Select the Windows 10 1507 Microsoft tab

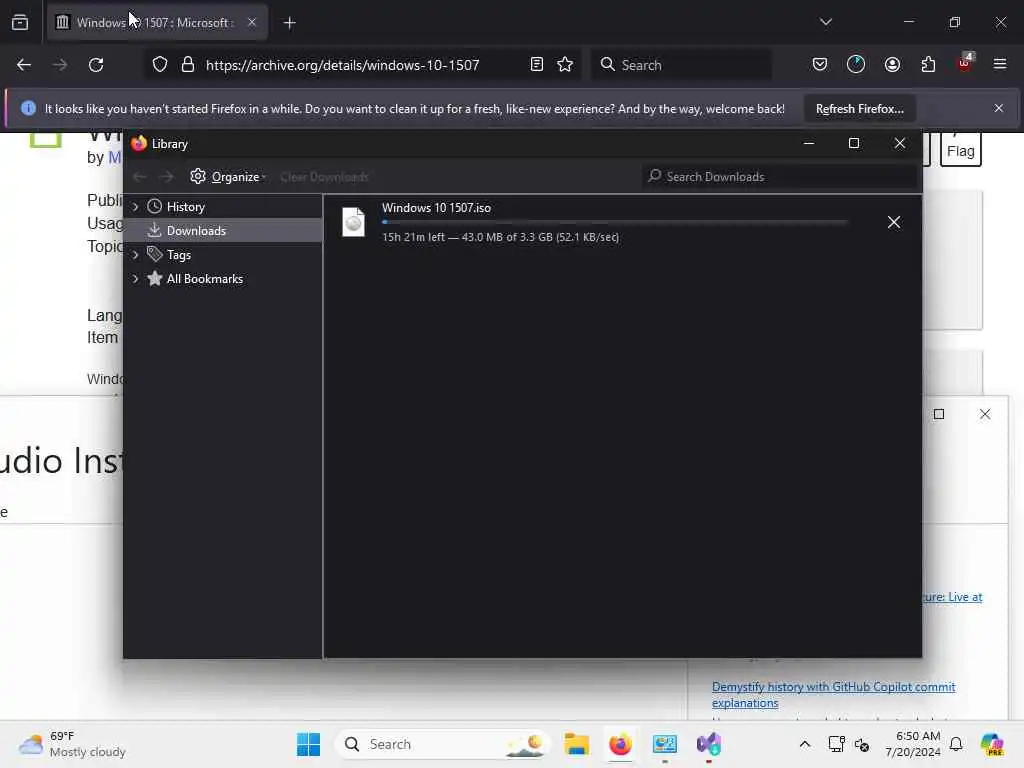157,22
